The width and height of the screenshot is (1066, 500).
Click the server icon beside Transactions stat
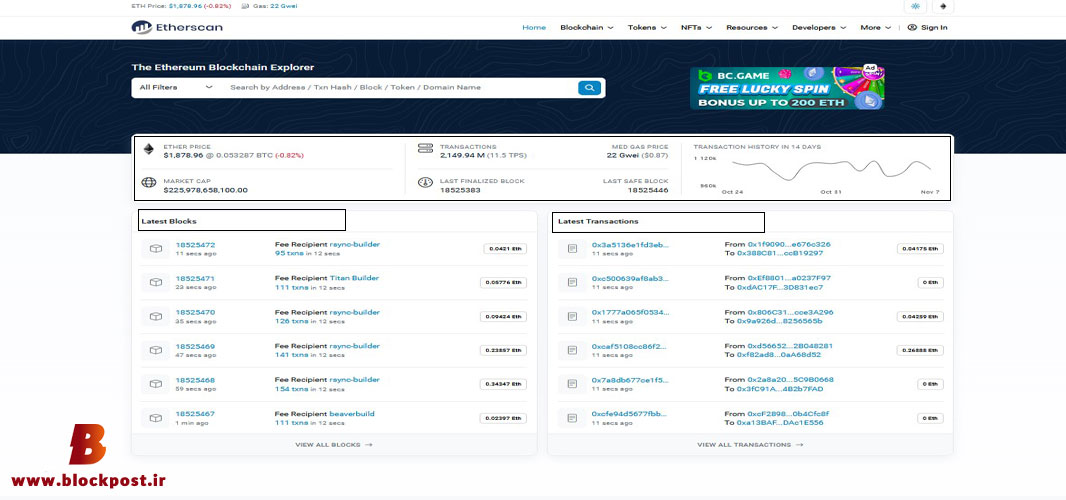tap(426, 149)
